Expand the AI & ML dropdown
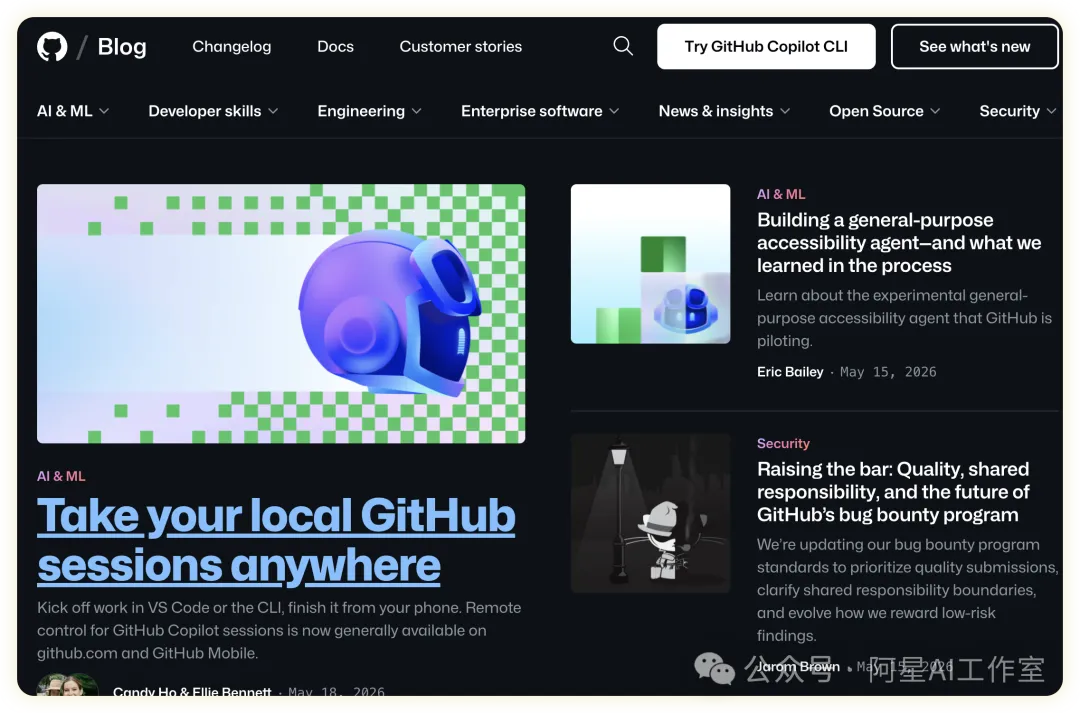 pos(73,111)
